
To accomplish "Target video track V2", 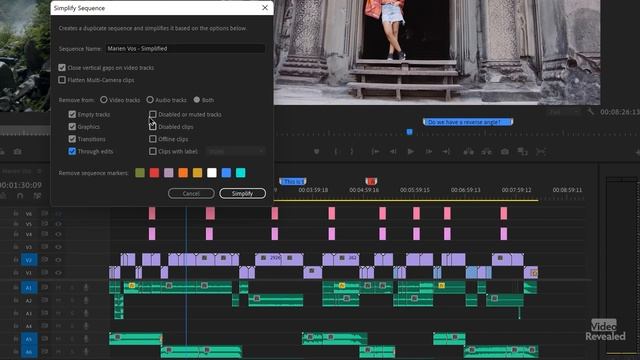I will click(x=29, y=260).
